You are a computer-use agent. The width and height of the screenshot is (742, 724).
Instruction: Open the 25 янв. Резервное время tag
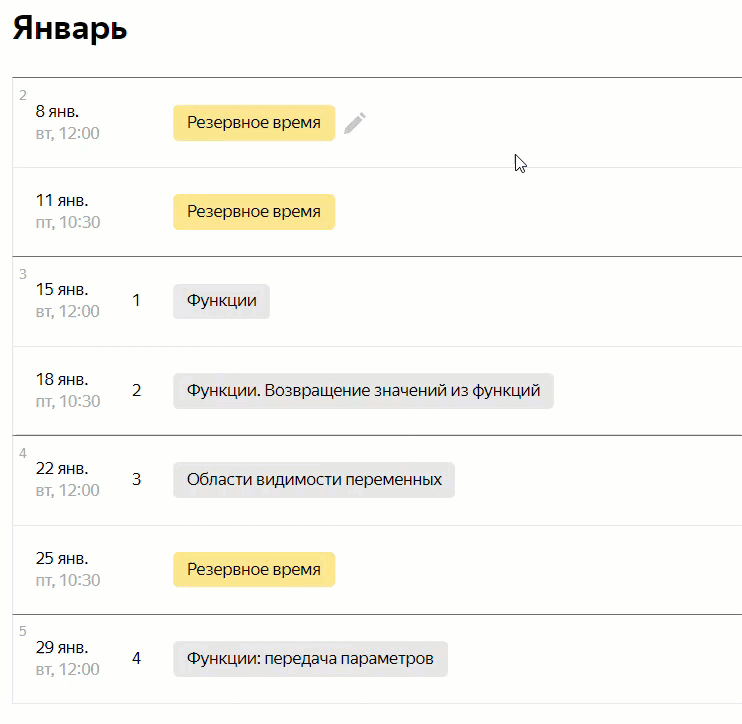click(254, 570)
